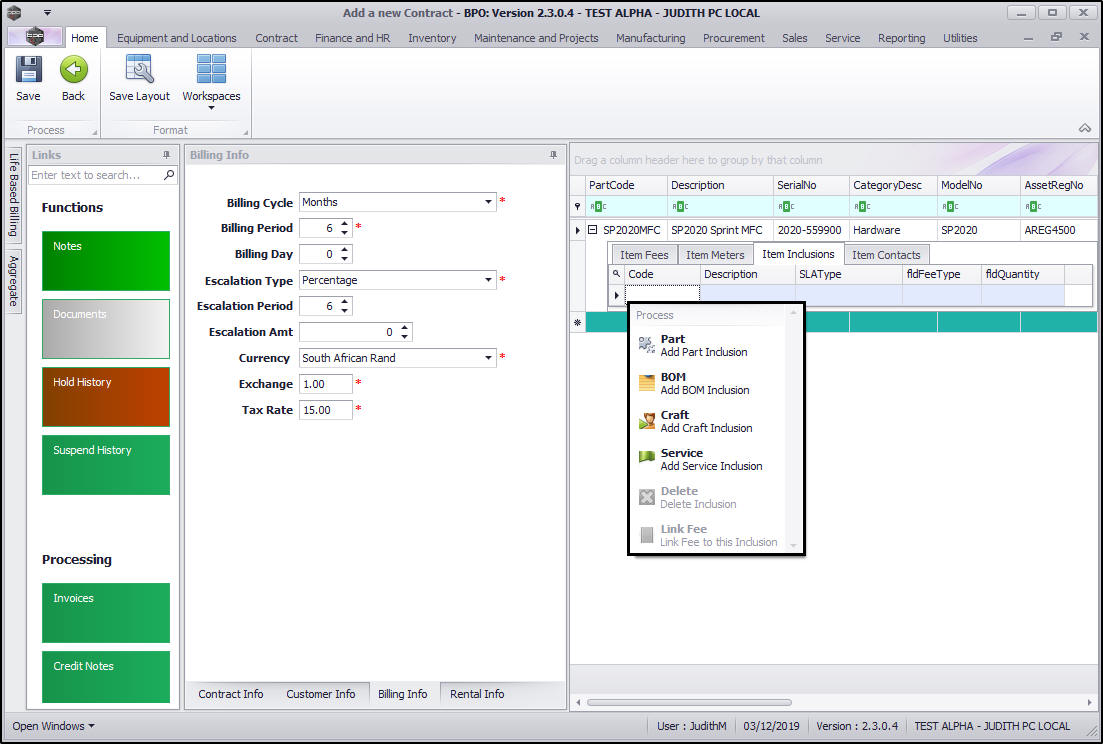Click the Links search text field
The image size is (1103, 744).
tap(96, 175)
